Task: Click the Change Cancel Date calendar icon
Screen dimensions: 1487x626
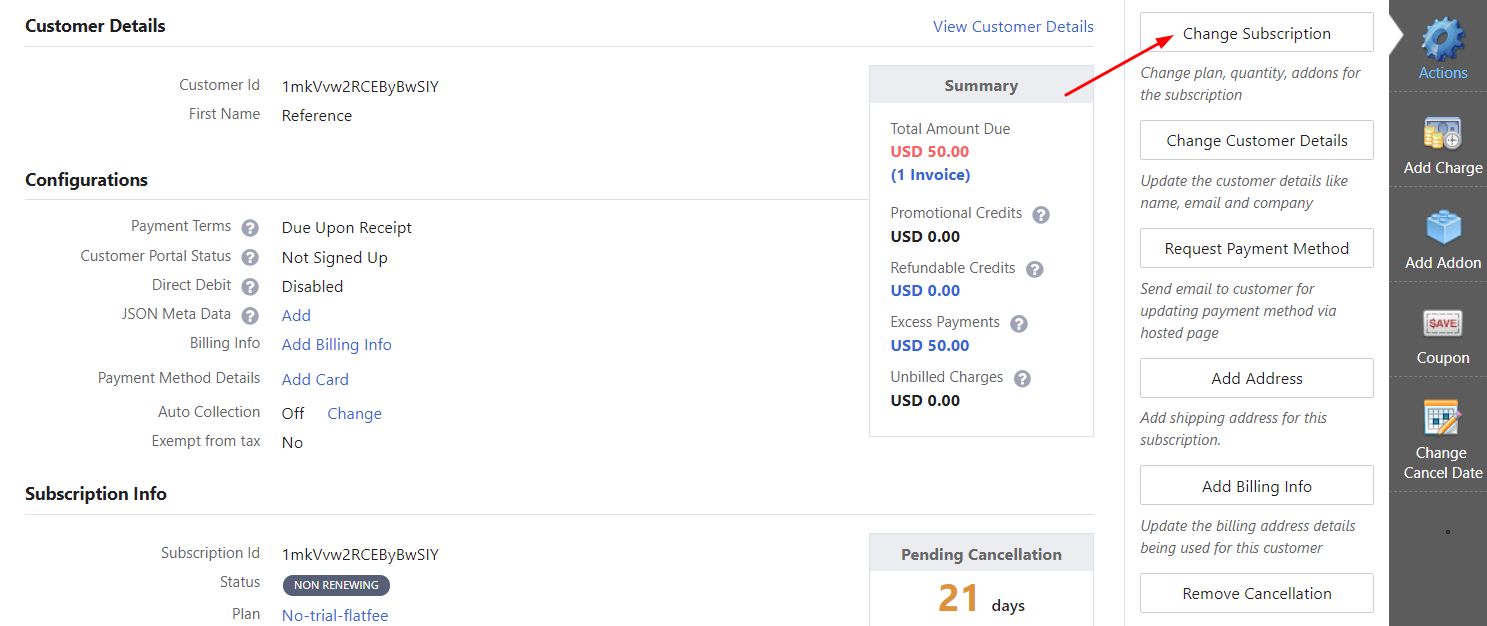Action: [1442, 420]
